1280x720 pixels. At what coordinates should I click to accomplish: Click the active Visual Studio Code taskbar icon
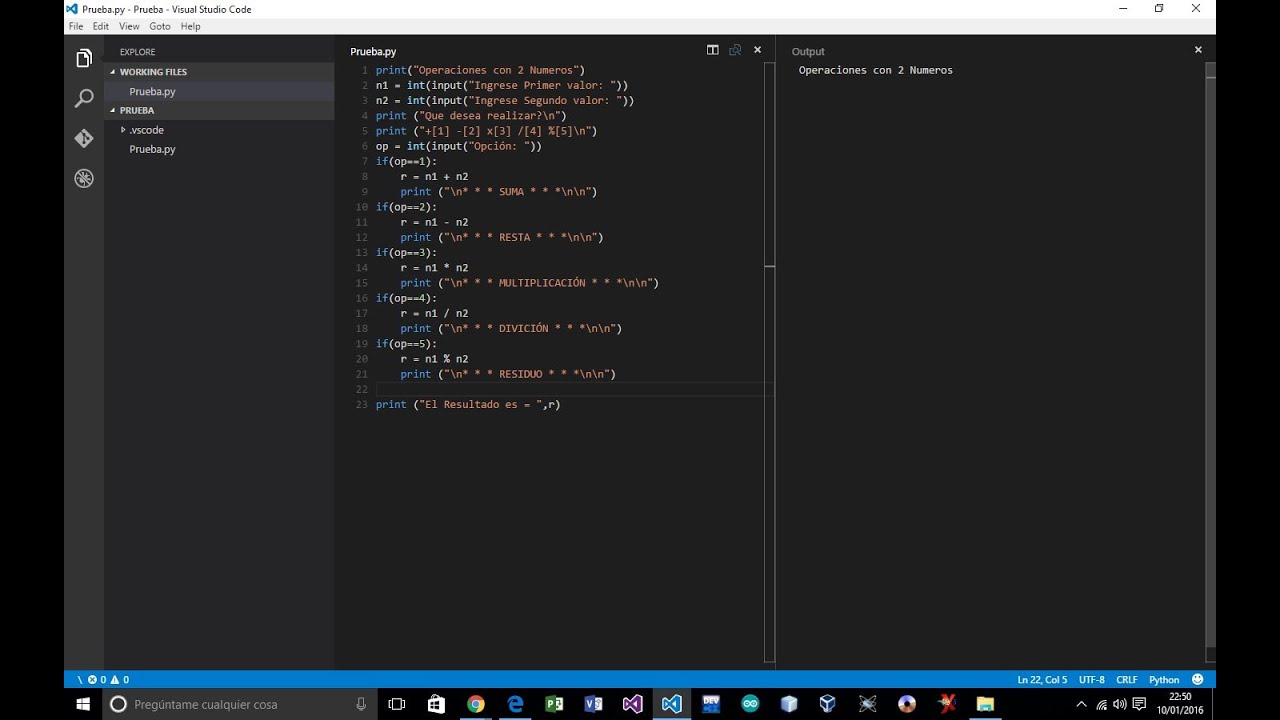click(x=671, y=704)
